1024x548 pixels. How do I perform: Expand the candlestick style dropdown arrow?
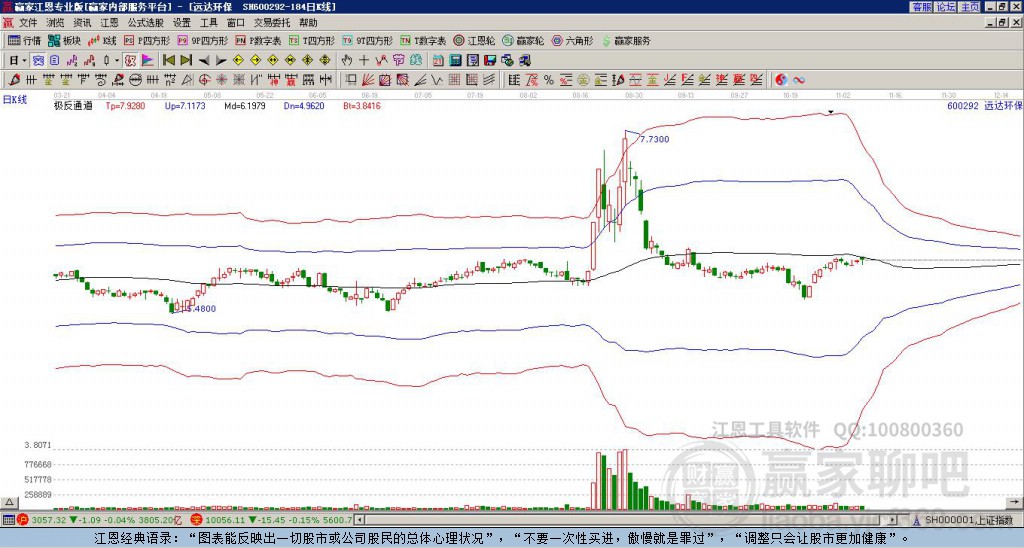pos(118,61)
